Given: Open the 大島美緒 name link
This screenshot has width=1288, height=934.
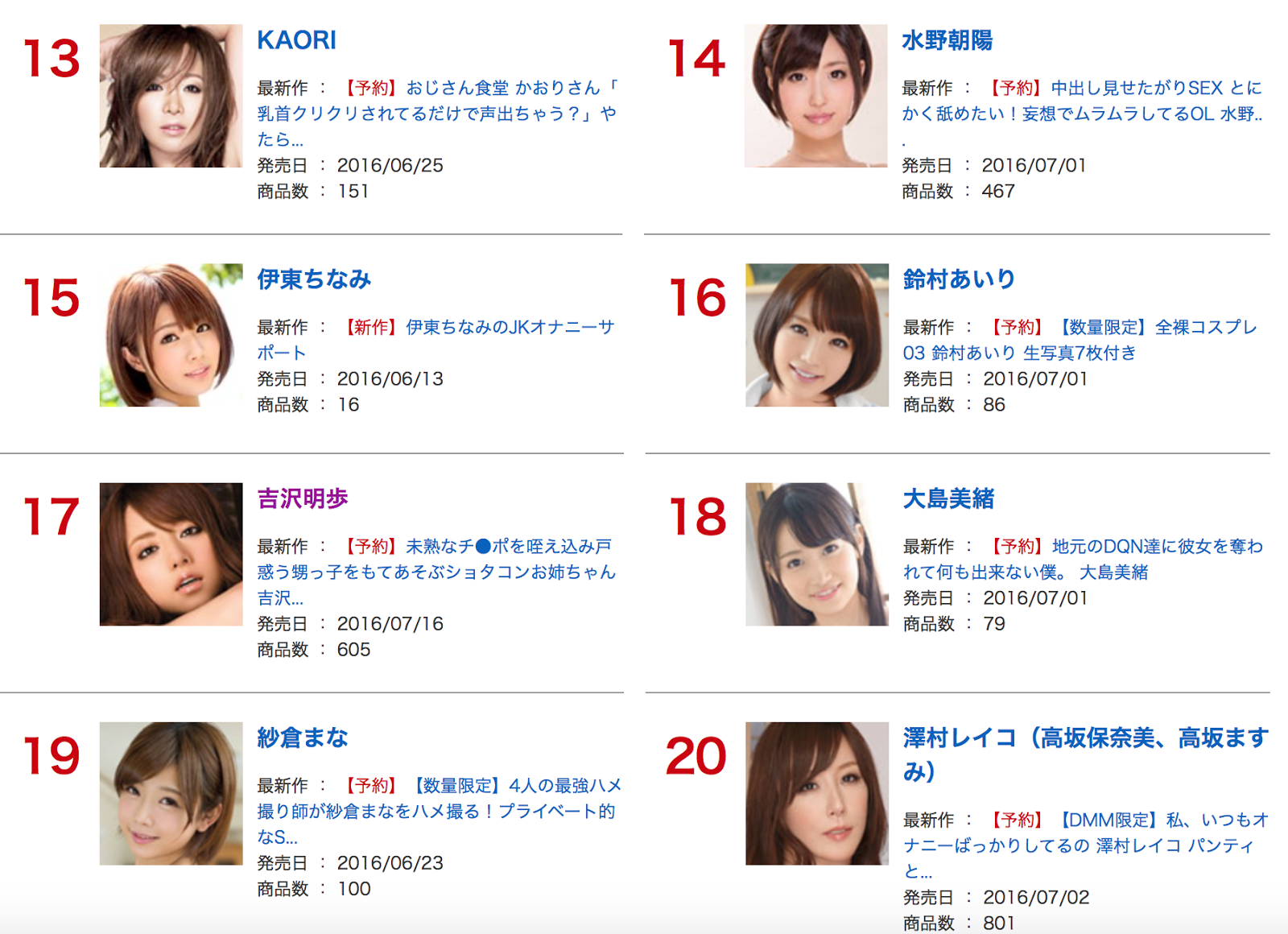Looking at the screenshot, I should tap(948, 498).
